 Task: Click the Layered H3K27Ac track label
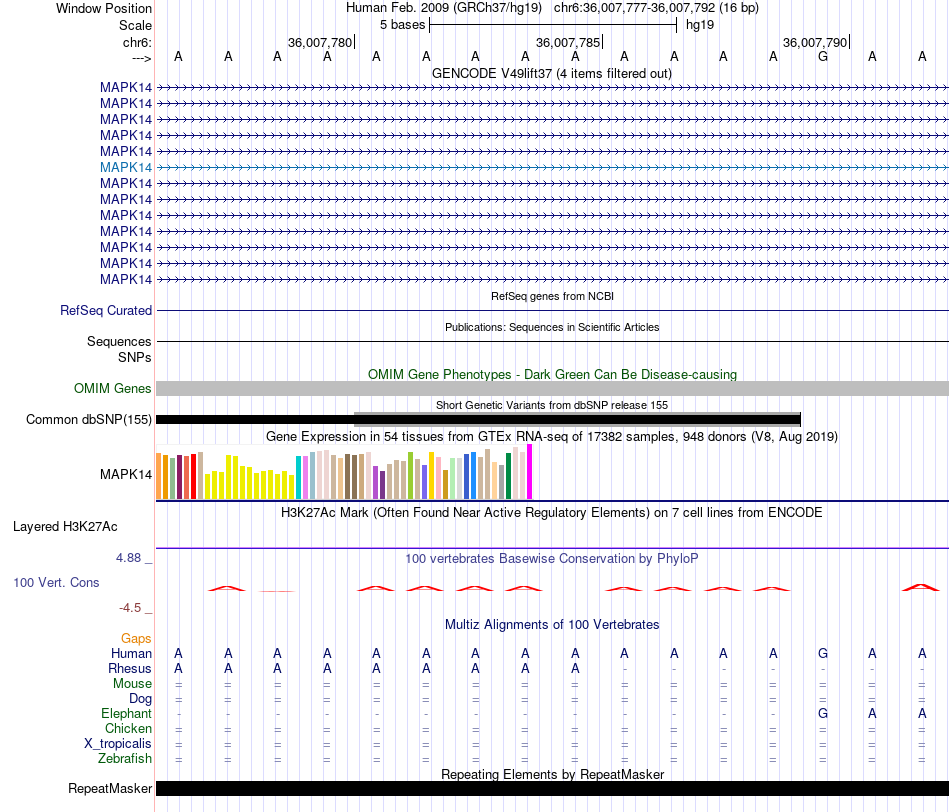[x=65, y=527]
